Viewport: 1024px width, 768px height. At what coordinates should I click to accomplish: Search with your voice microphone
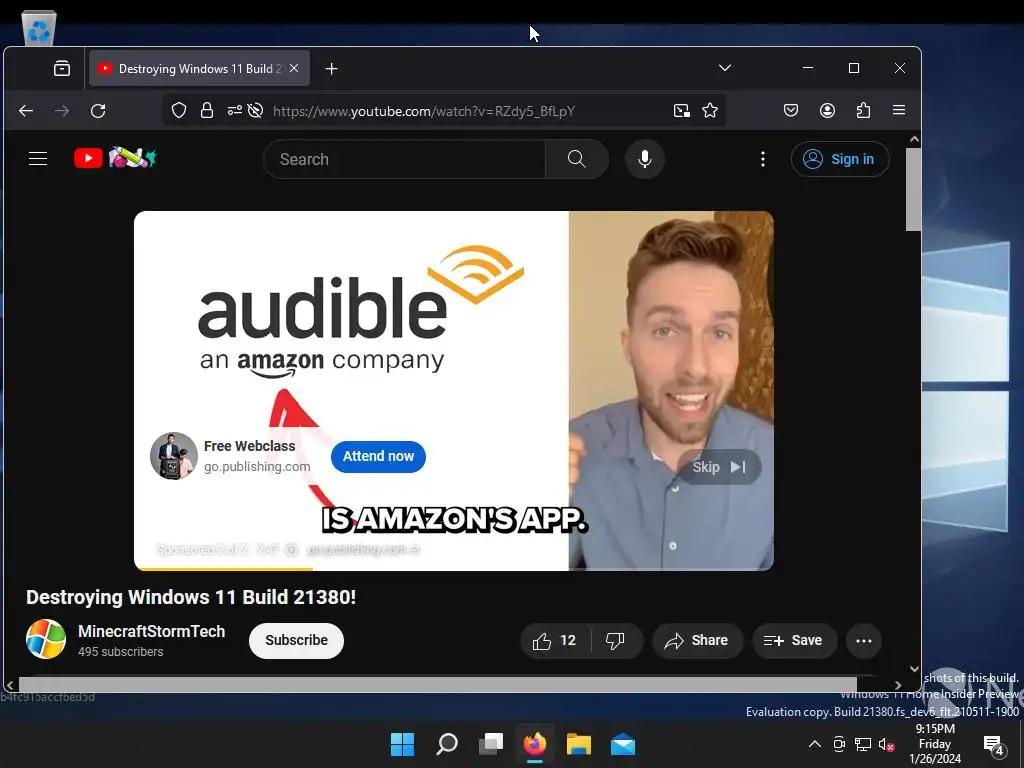(x=645, y=159)
